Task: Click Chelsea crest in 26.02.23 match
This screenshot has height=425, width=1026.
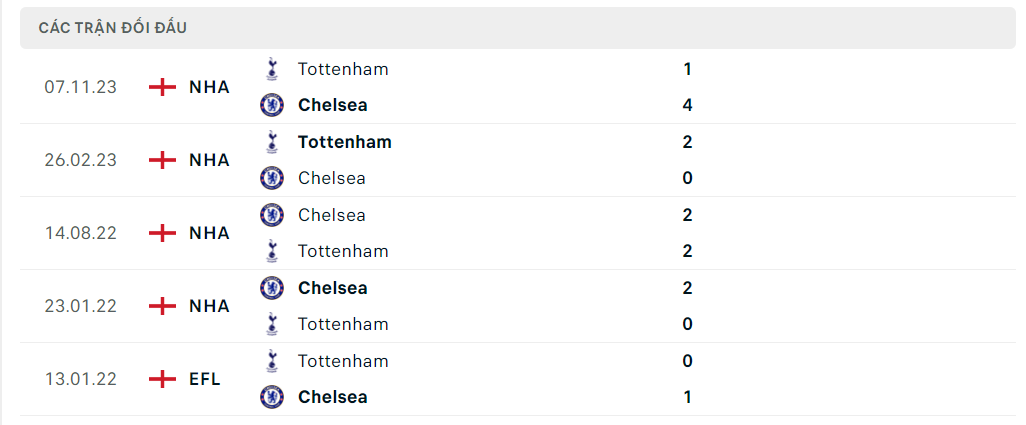Action: 271,178
